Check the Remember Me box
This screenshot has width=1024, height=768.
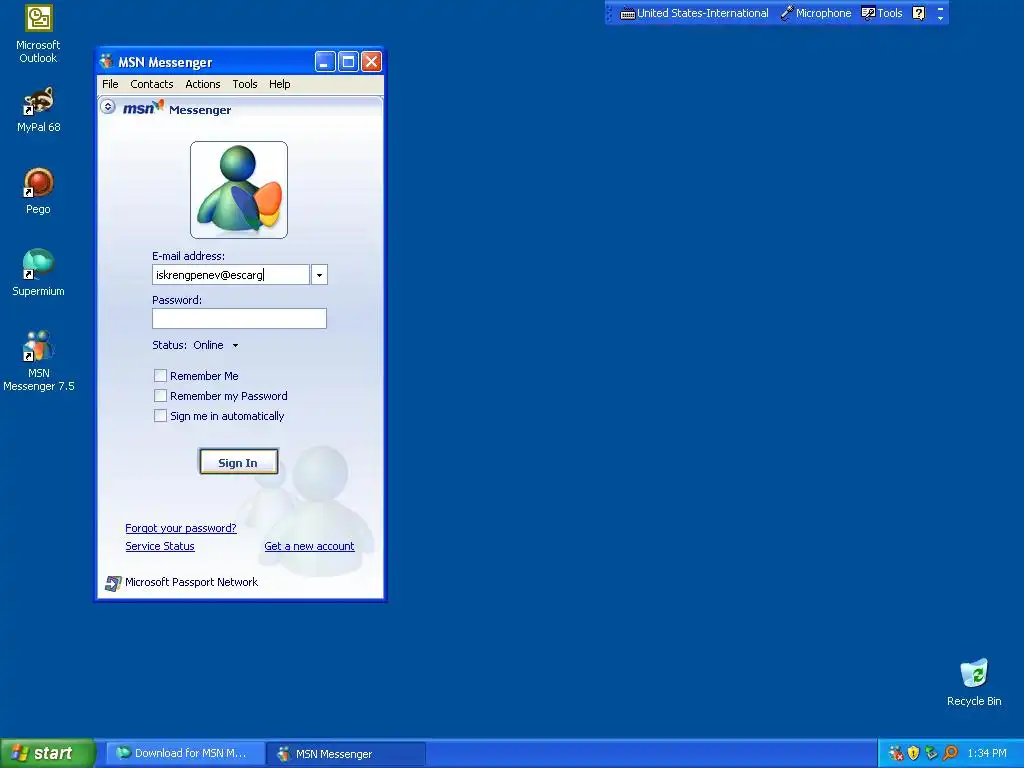[x=160, y=376]
